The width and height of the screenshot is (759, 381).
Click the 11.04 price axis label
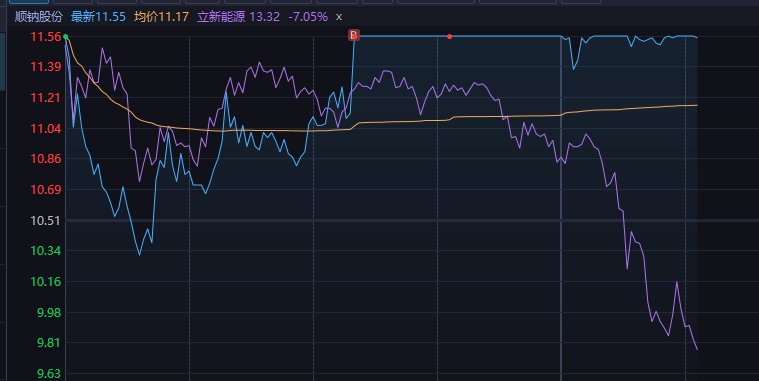coord(46,129)
